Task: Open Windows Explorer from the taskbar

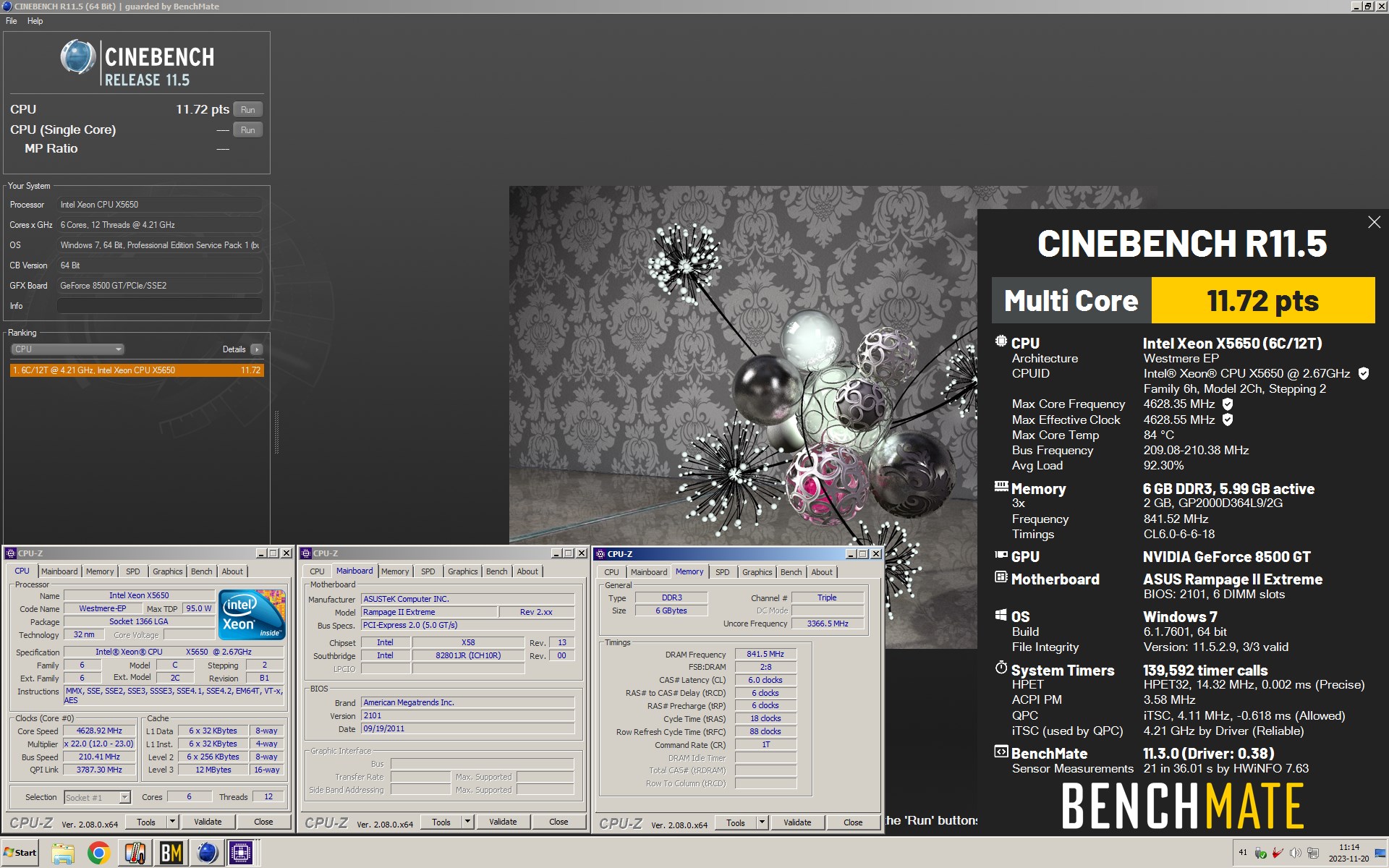Action: (63, 854)
